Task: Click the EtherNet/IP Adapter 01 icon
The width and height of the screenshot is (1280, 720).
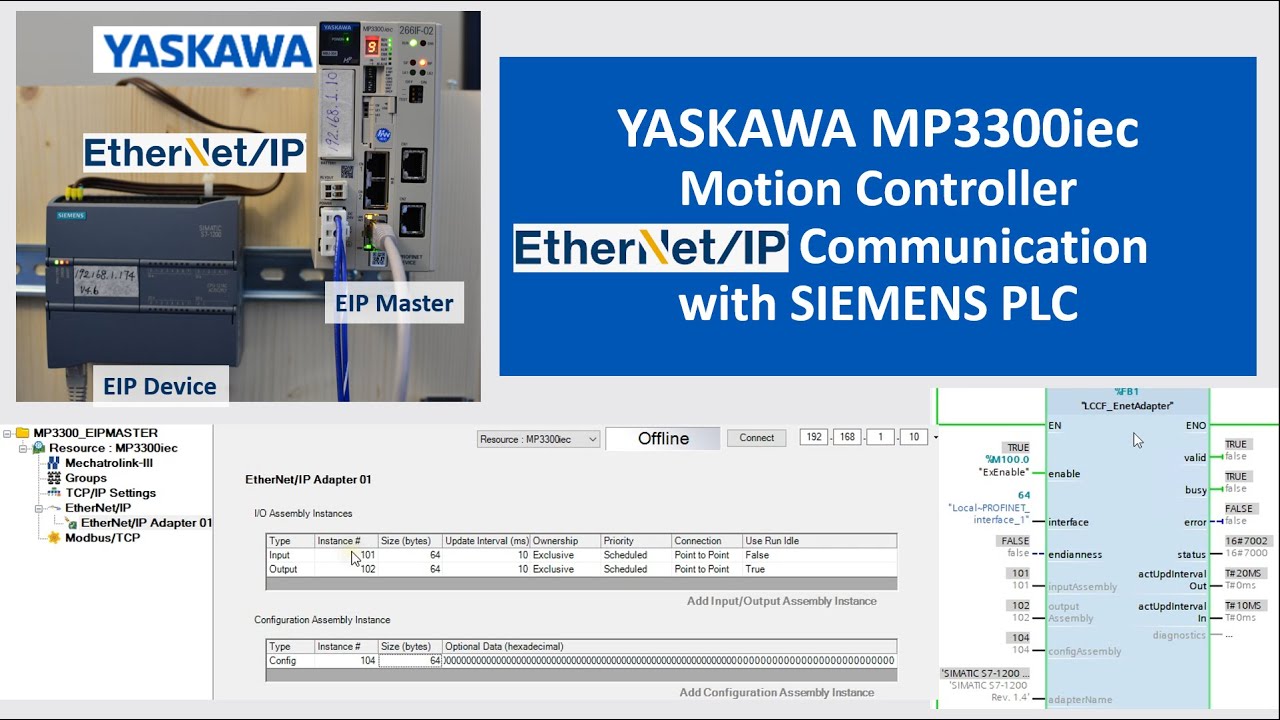Action: 71,523
